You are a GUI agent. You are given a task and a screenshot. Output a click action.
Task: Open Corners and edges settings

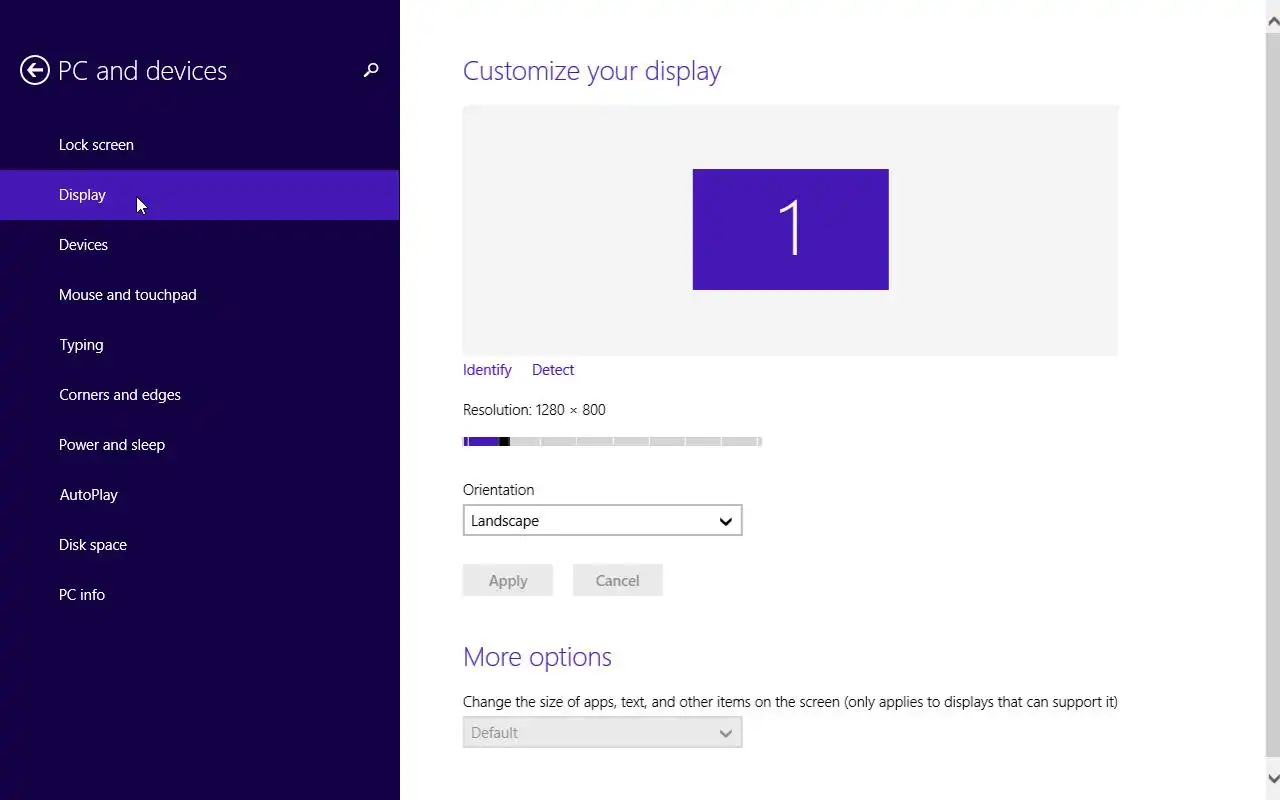[200, 395]
